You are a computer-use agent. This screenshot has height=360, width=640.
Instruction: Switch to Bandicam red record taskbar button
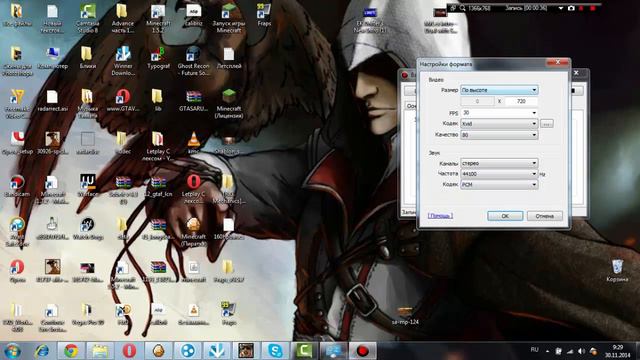(362, 351)
